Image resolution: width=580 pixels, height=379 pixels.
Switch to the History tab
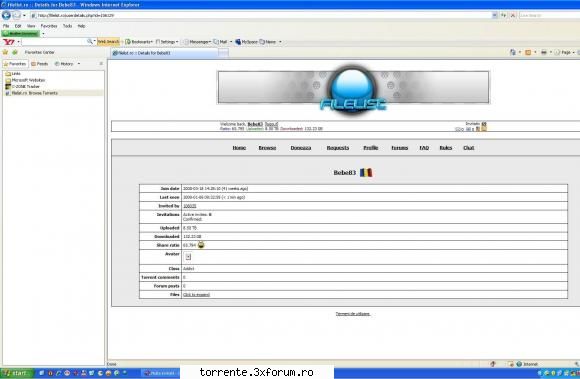[x=64, y=64]
